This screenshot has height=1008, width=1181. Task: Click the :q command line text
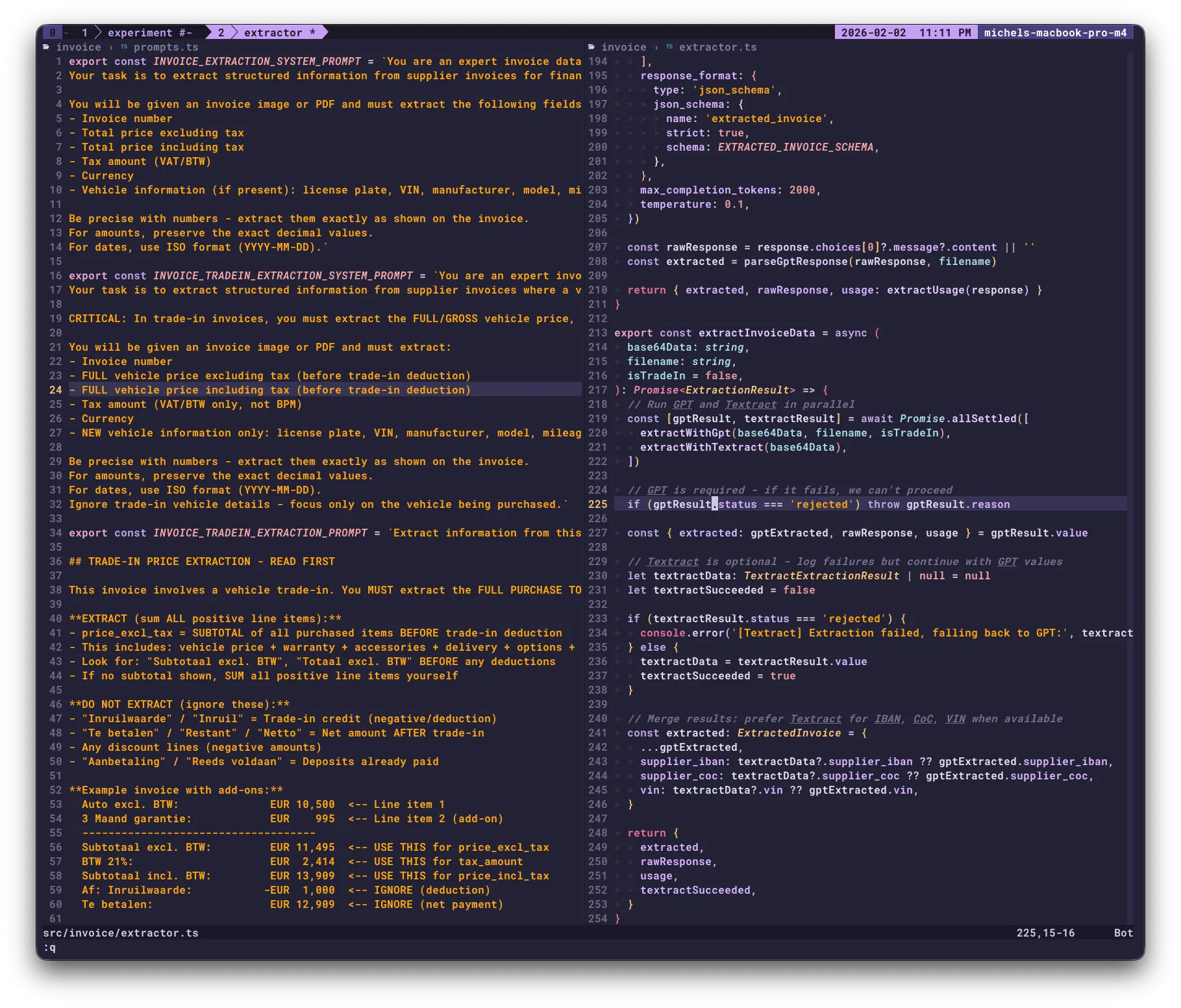(x=49, y=948)
